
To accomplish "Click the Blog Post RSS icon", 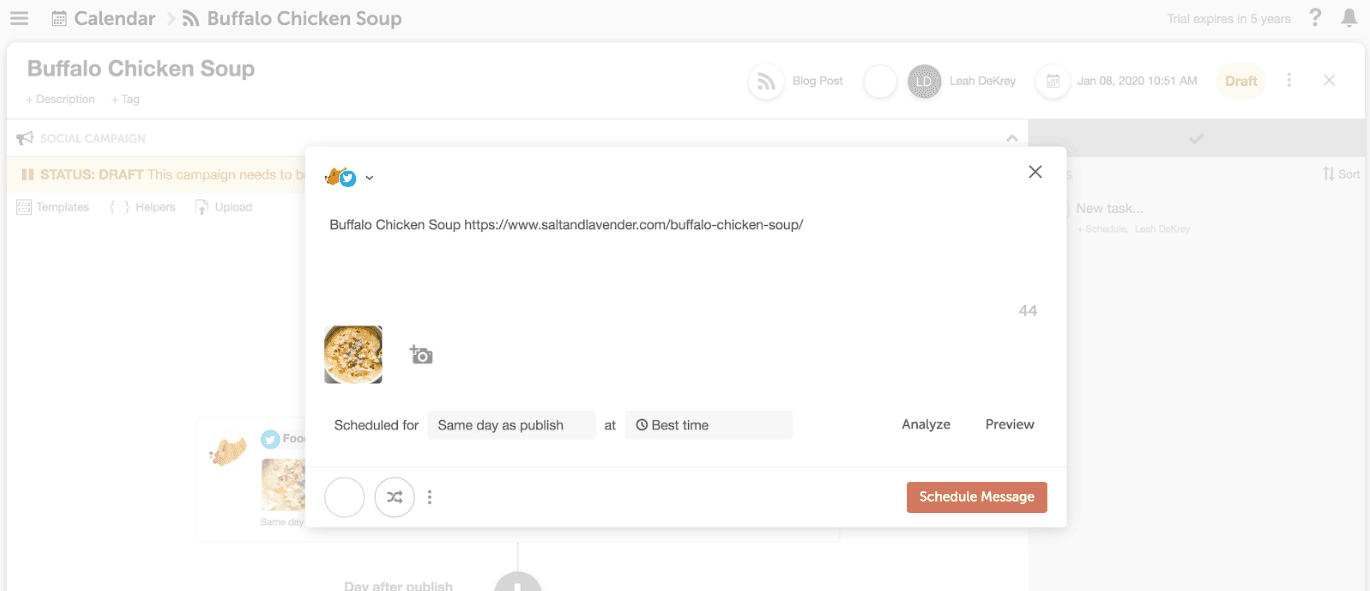I will (x=766, y=81).
